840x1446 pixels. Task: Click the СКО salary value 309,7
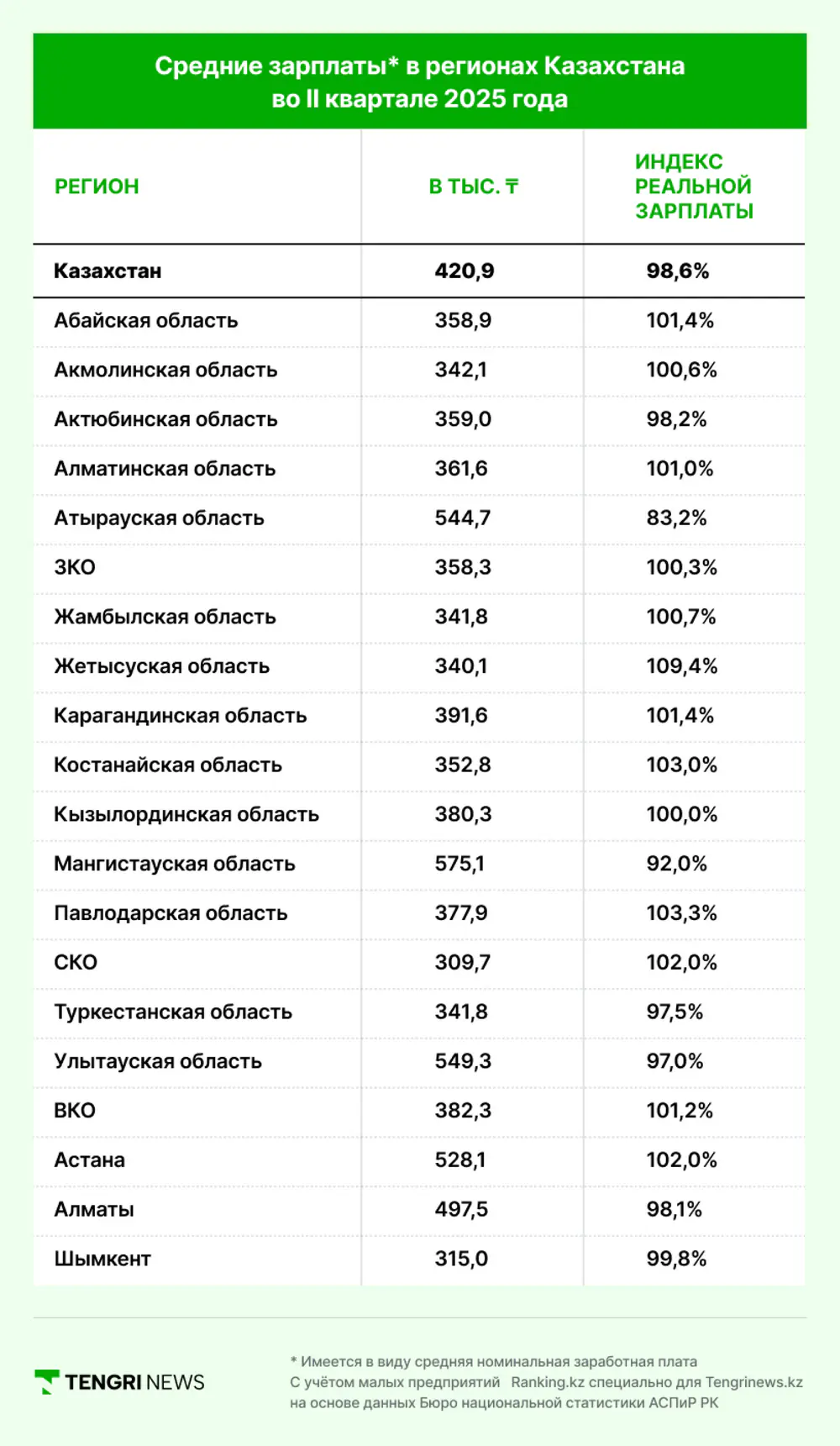tap(462, 963)
